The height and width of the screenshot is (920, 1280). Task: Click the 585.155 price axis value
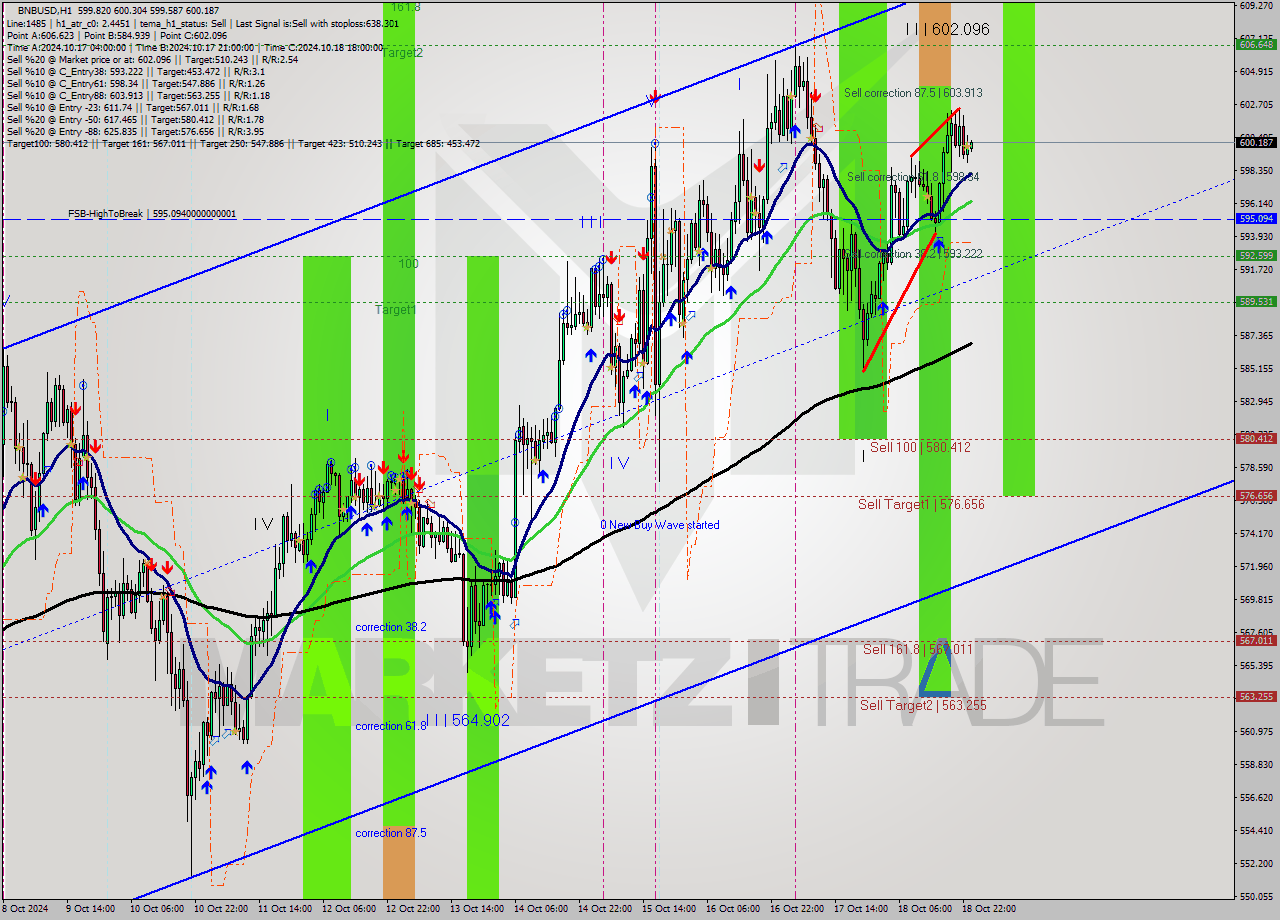coord(1256,369)
